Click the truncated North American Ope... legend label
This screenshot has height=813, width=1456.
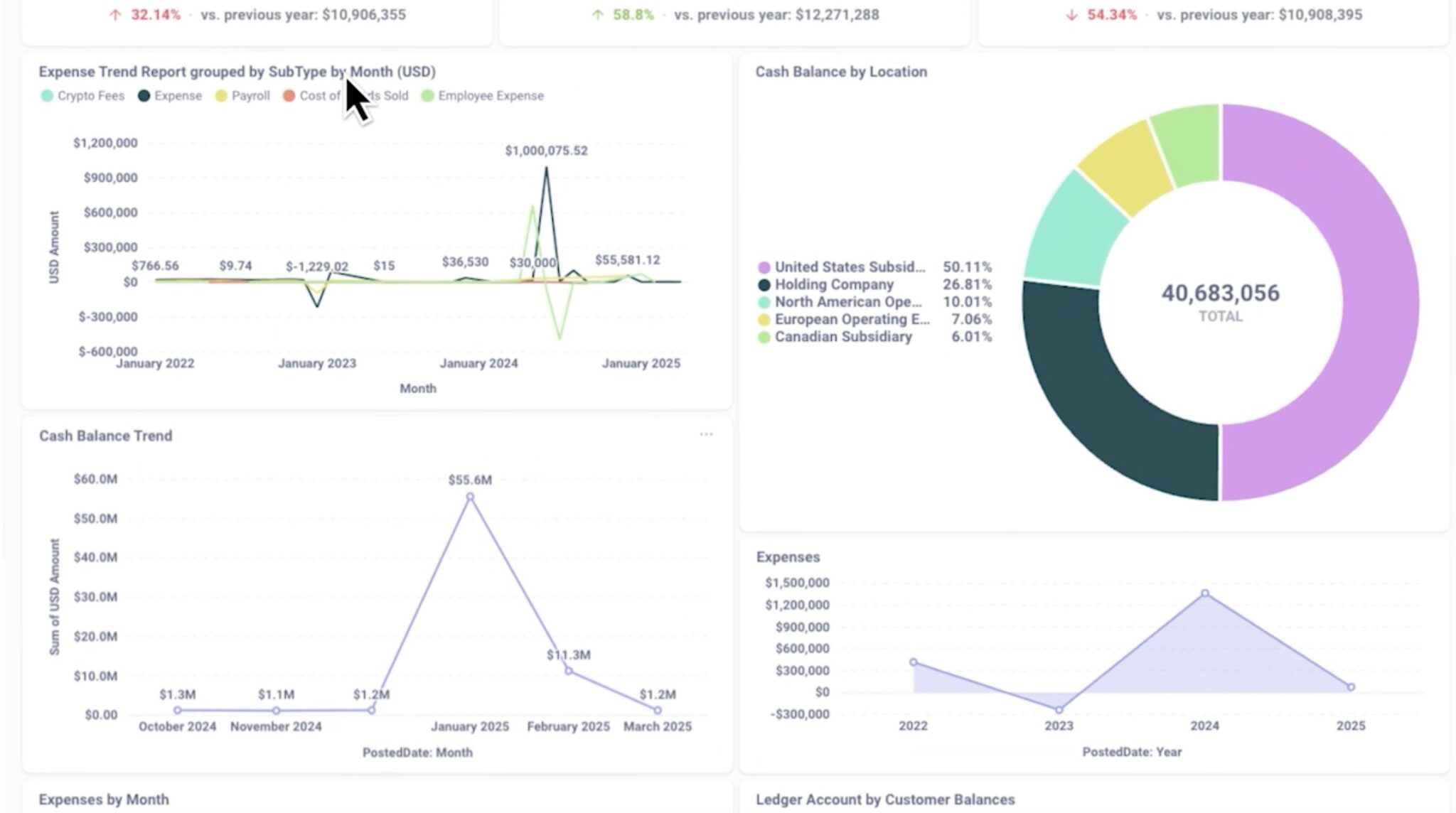pos(848,302)
